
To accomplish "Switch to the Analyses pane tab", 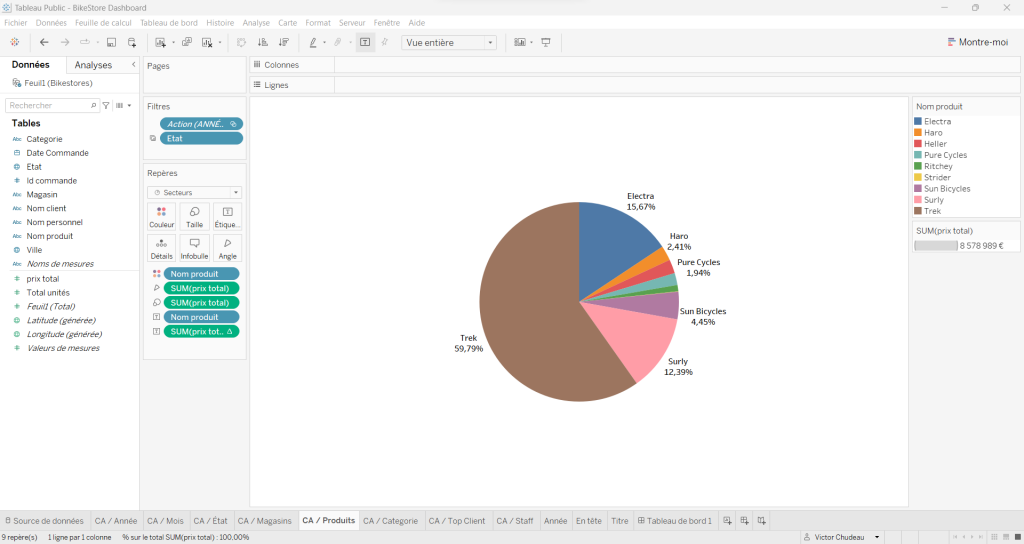I will point(93,65).
